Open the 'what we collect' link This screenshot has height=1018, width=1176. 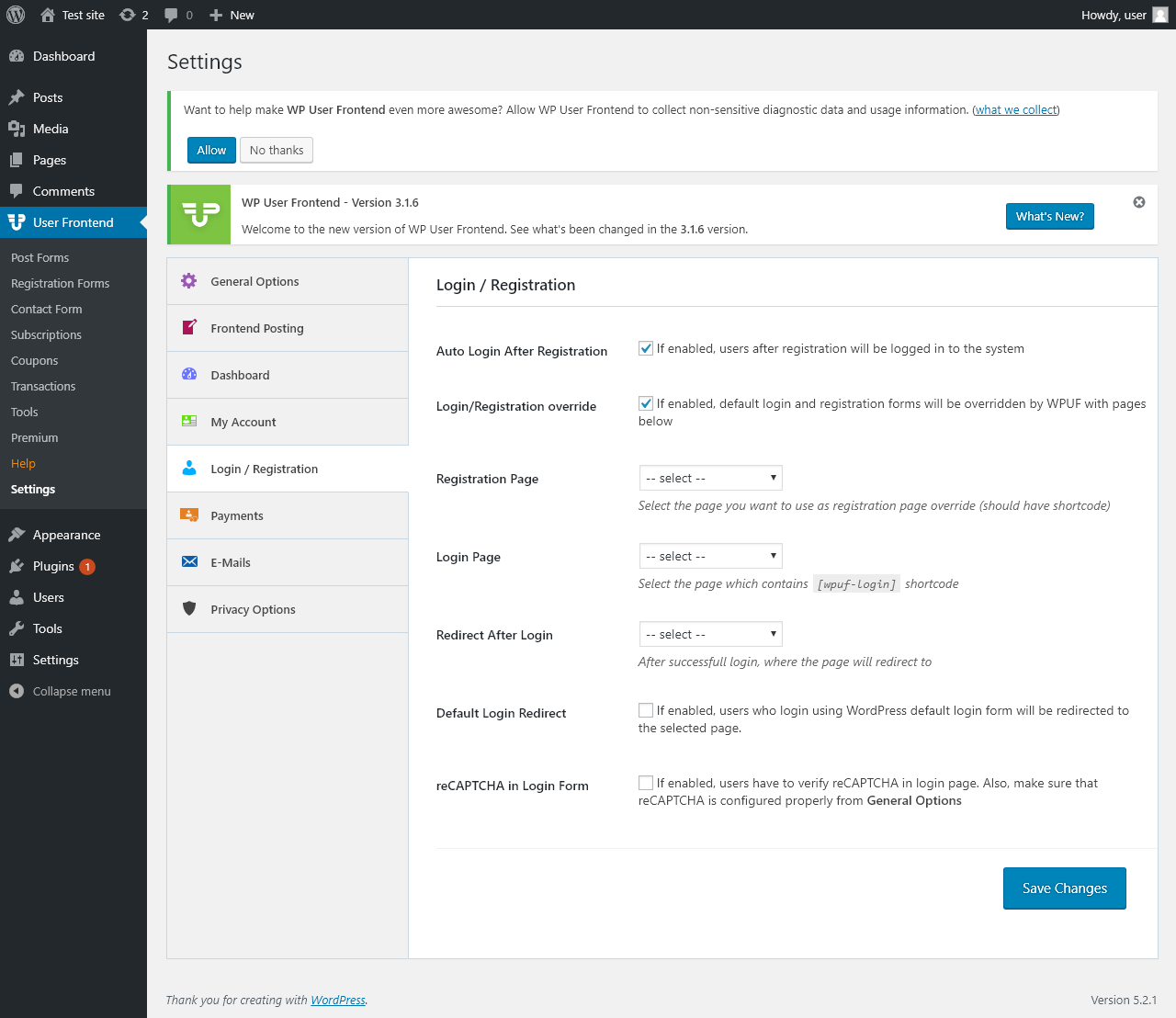[x=1016, y=109]
